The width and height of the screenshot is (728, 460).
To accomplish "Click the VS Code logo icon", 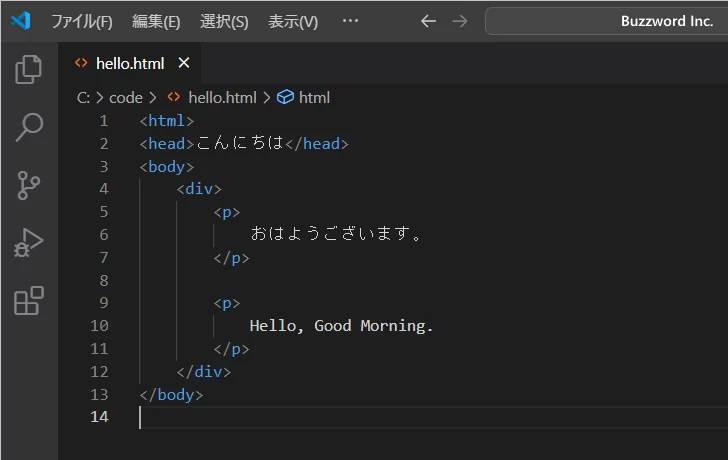I will (x=21, y=21).
